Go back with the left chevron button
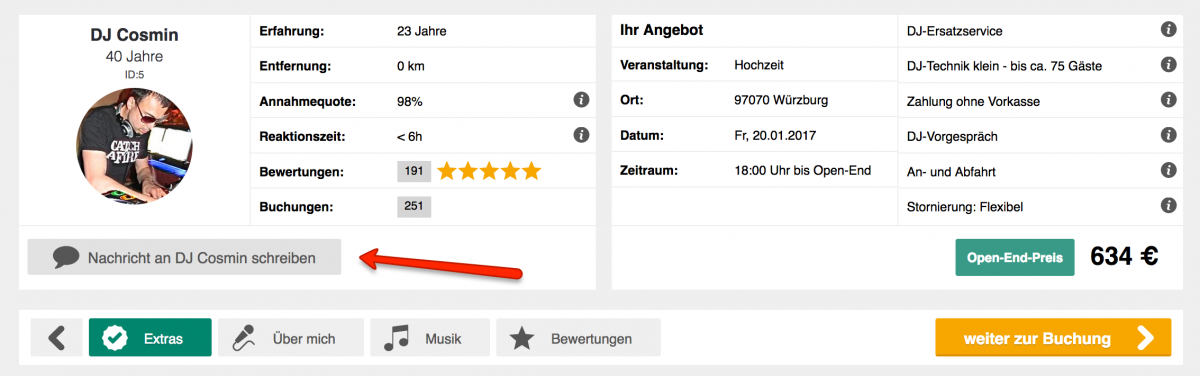The height and width of the screenshot is (376, 1200). 57,338
